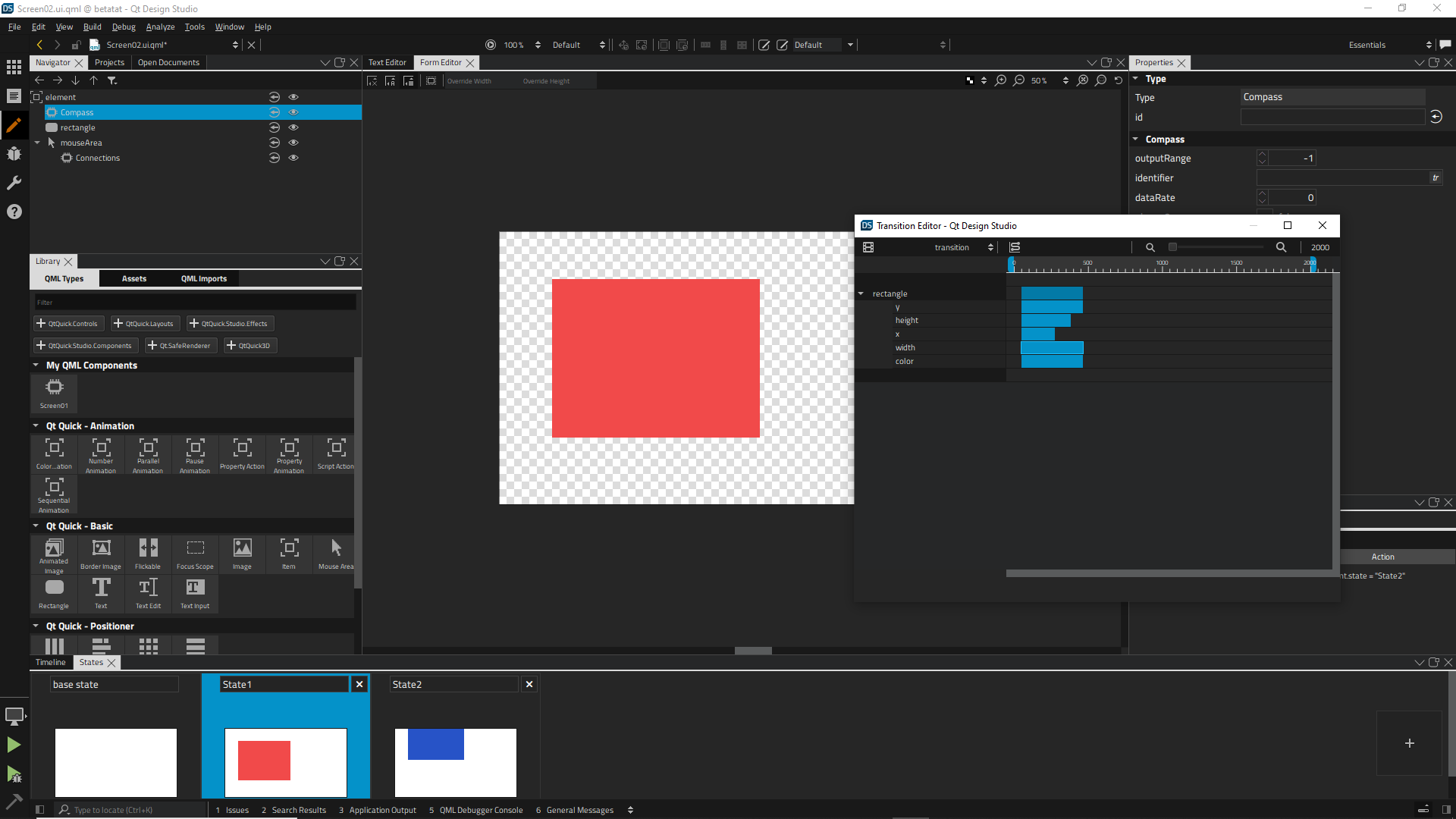1456x819 pixels.
Task: Hide the rectangle item in Navigator
Action: [293, 127]
